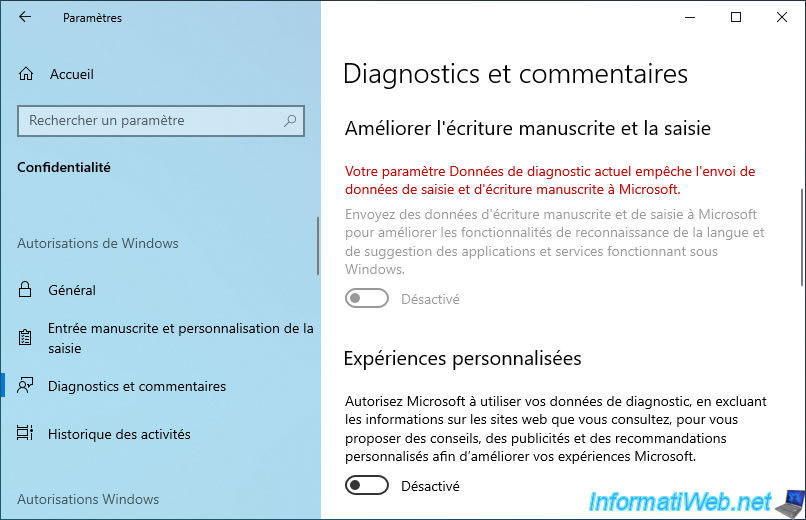The height and width of the screenshot is (520, 806).
Task: Click the timeline icon for Historique des activités
Action: pos(25,433)
